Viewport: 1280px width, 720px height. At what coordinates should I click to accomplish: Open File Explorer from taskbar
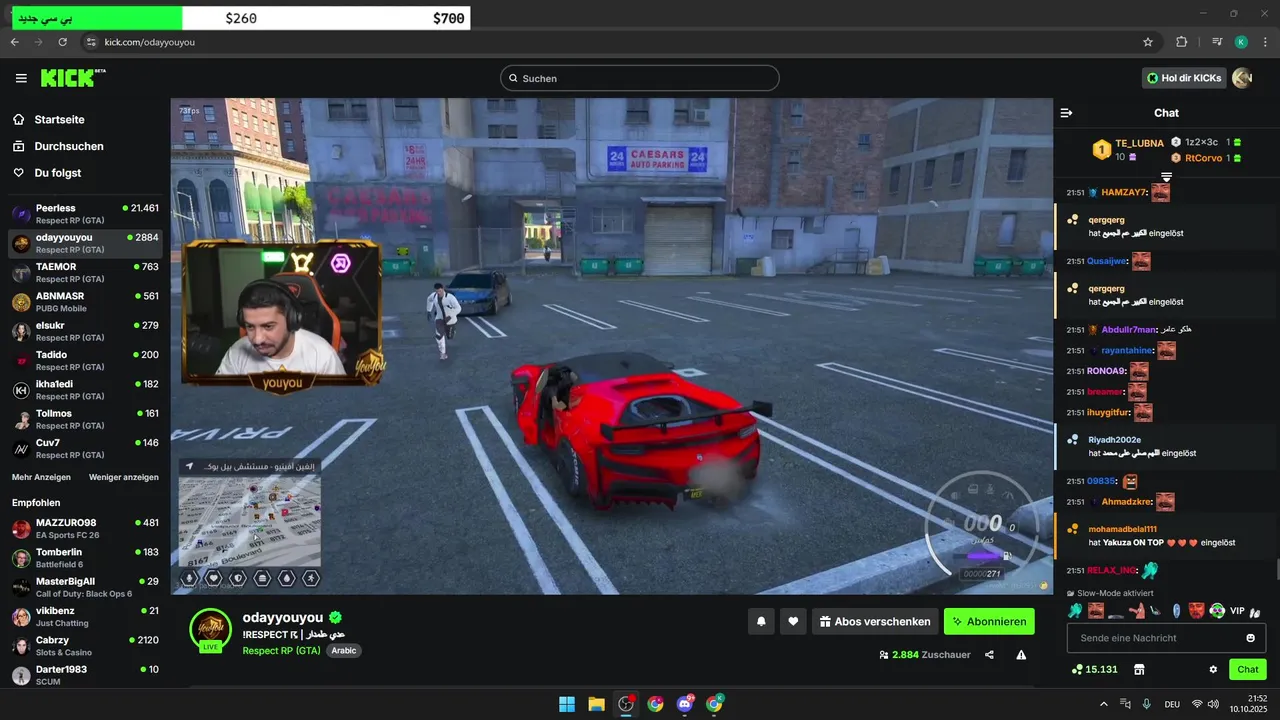point(596,704)
